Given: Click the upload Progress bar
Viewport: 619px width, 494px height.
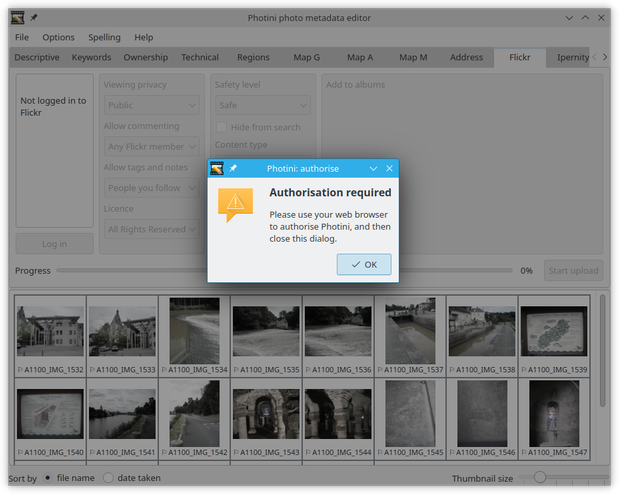Looking at the screenshot, I should tap(284, 270).
